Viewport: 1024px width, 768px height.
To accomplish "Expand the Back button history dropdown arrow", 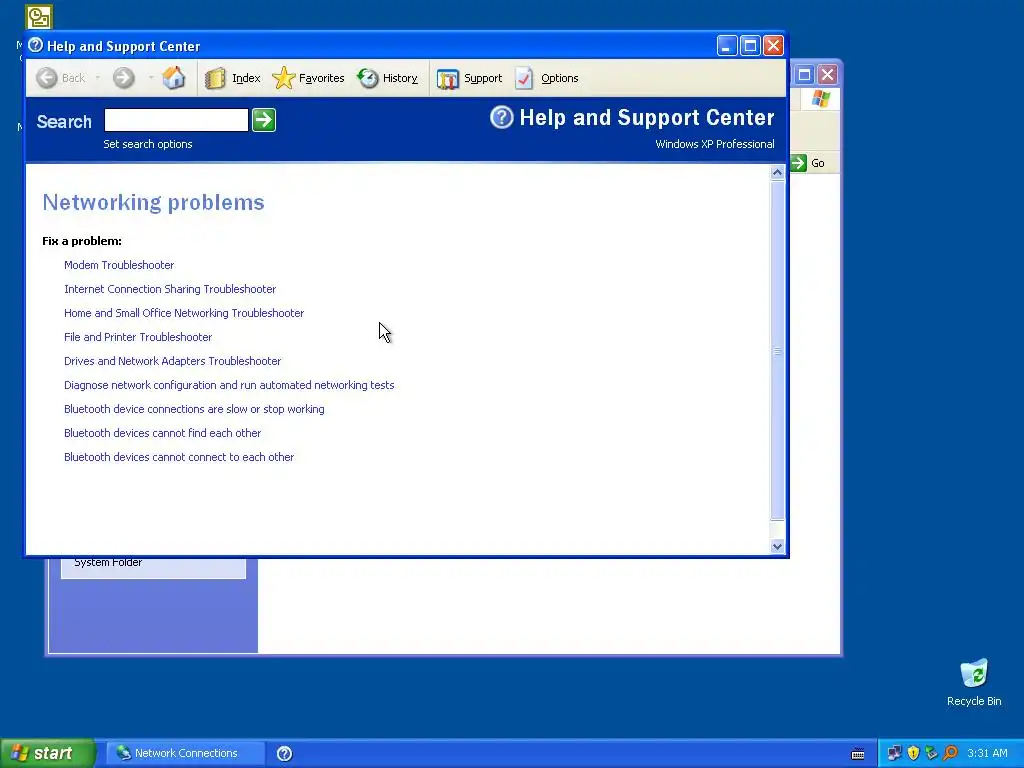I will click(x=97, y=78).
